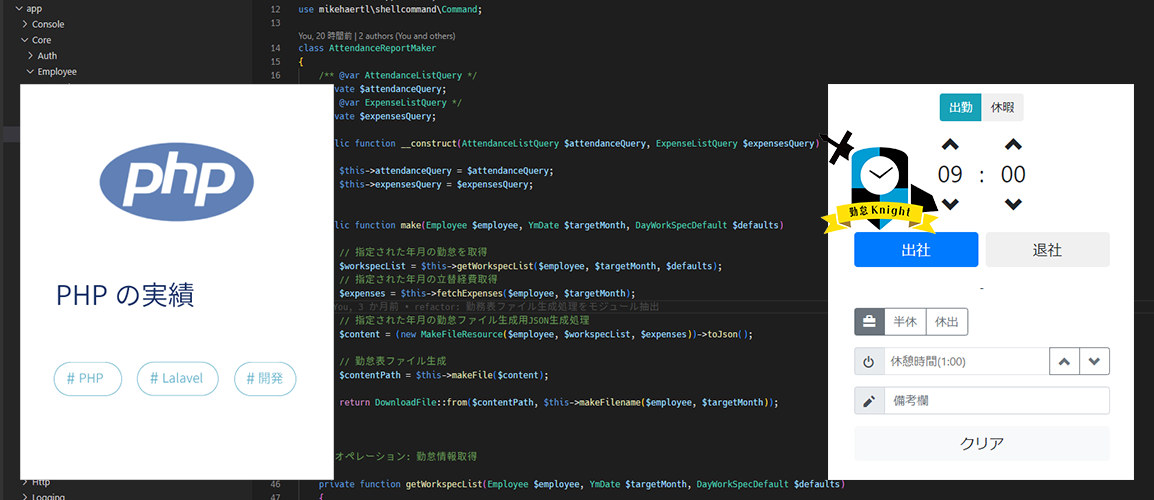This screenshot has height=500, width=1154.
Task: Click the オペレーション: 勤怠情報取得 comment
Action: tap(406, 457)
